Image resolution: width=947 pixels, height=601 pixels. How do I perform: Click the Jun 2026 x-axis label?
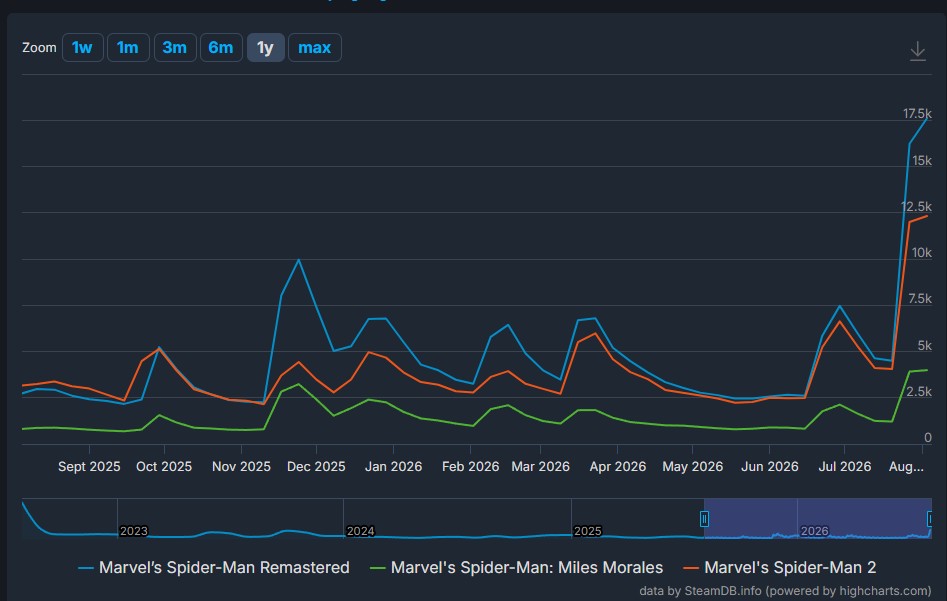pos(769,467)
